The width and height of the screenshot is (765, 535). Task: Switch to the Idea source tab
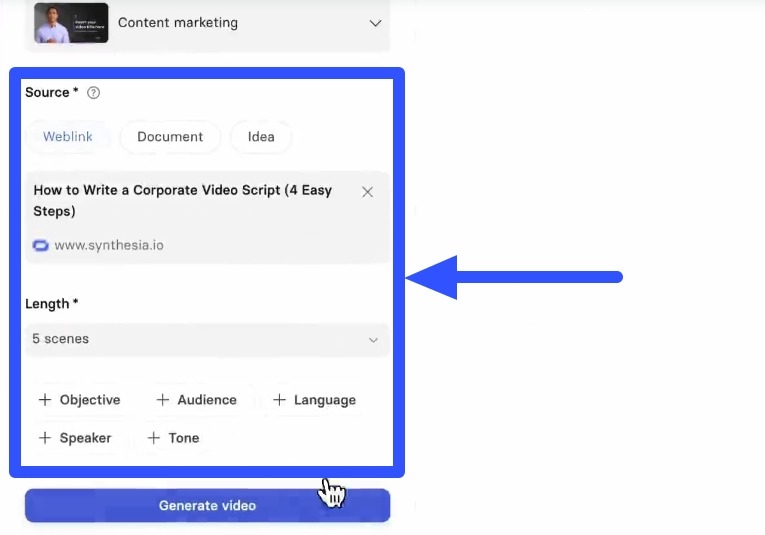[261, 137]
